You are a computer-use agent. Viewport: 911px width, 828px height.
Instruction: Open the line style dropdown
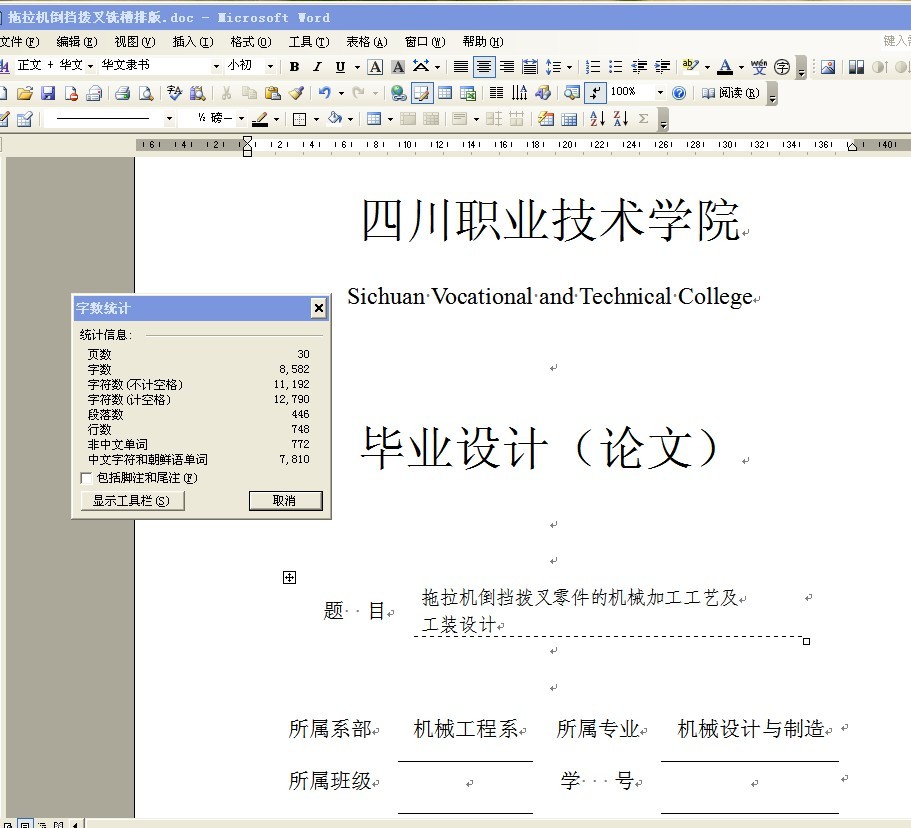169,119
